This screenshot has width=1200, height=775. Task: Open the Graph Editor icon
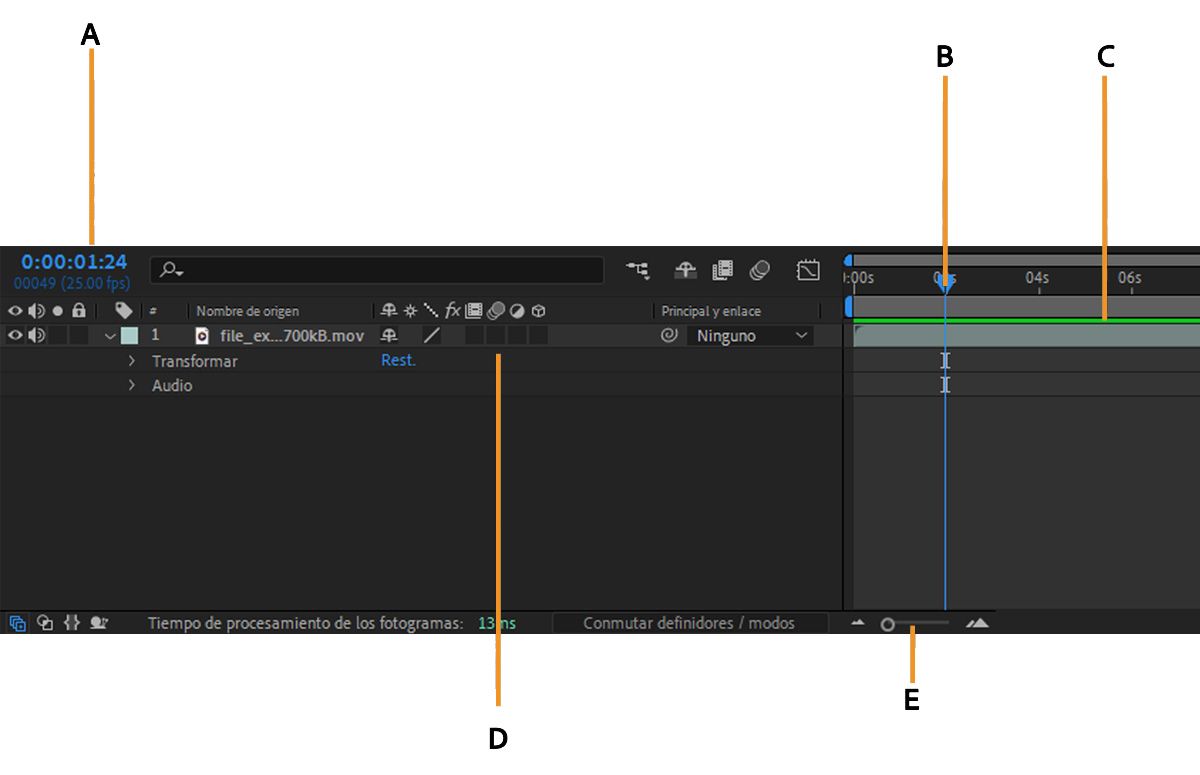point(808,270)
